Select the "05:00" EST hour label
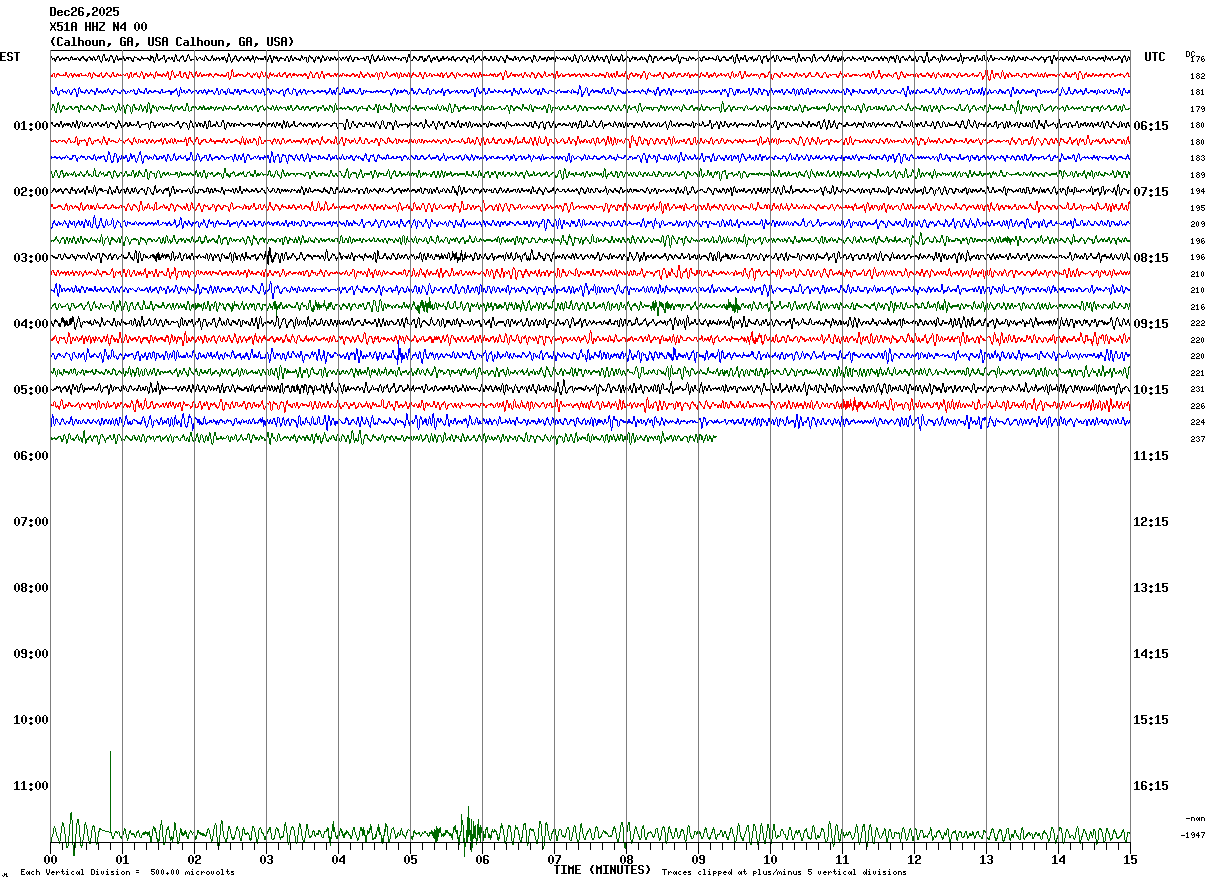The width and height of the screenshot is (1210, 886). coord(30,390)
